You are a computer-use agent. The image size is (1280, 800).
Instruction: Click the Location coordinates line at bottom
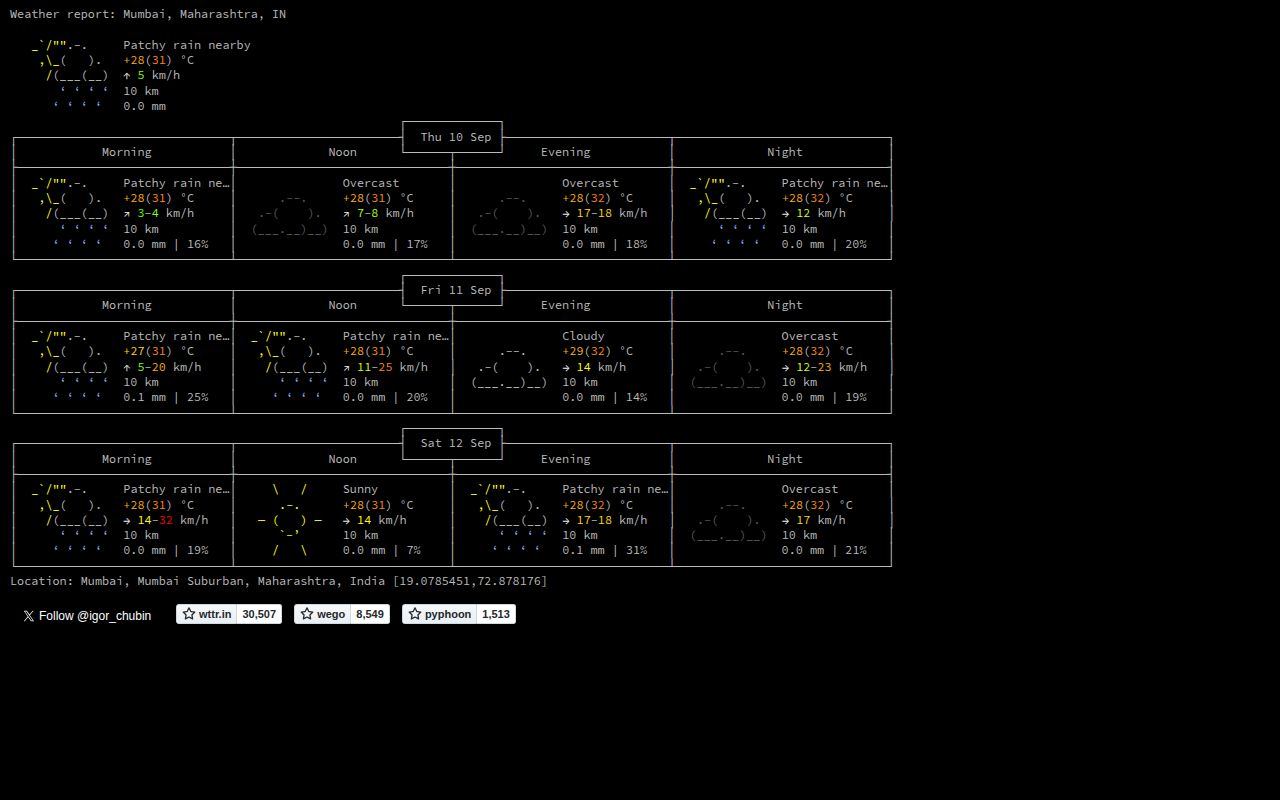[x=279, y=581]
